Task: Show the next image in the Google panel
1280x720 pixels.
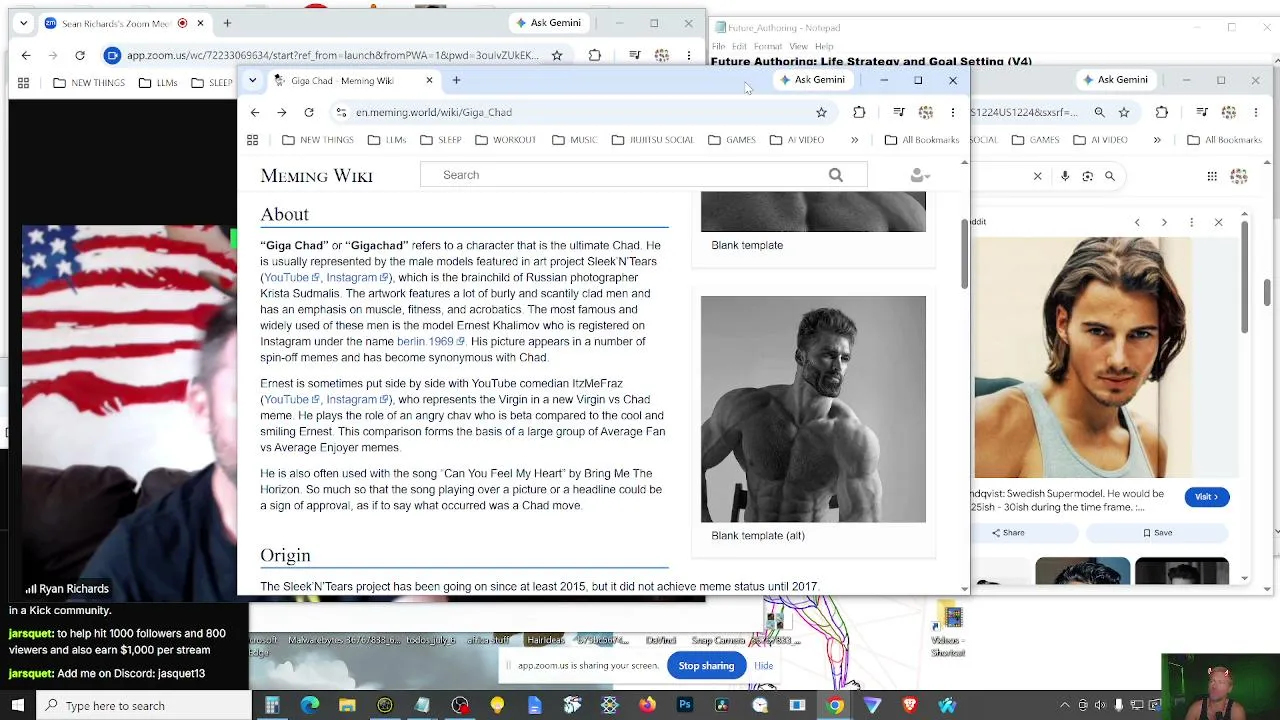Action: (1164, 222)
